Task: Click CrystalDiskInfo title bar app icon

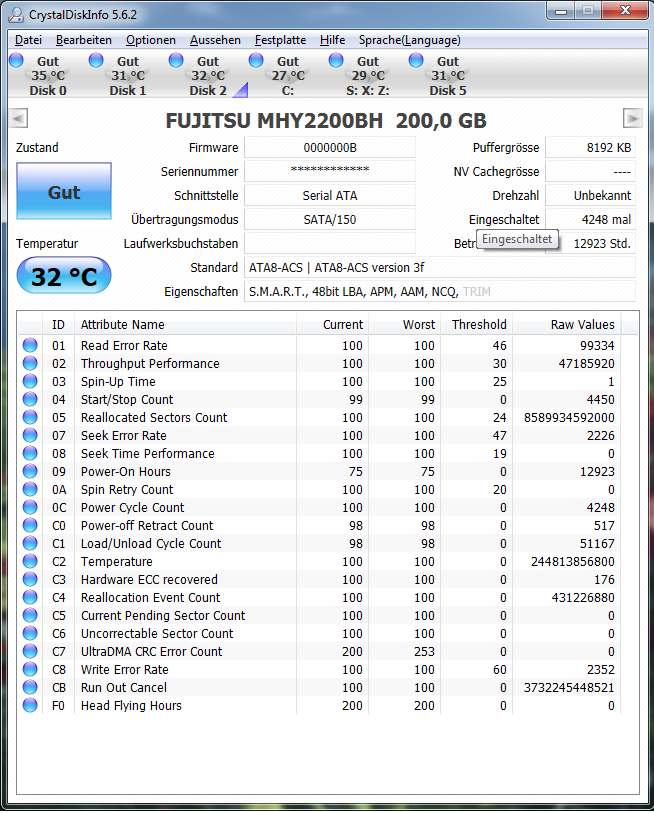Action: point(16,15)
